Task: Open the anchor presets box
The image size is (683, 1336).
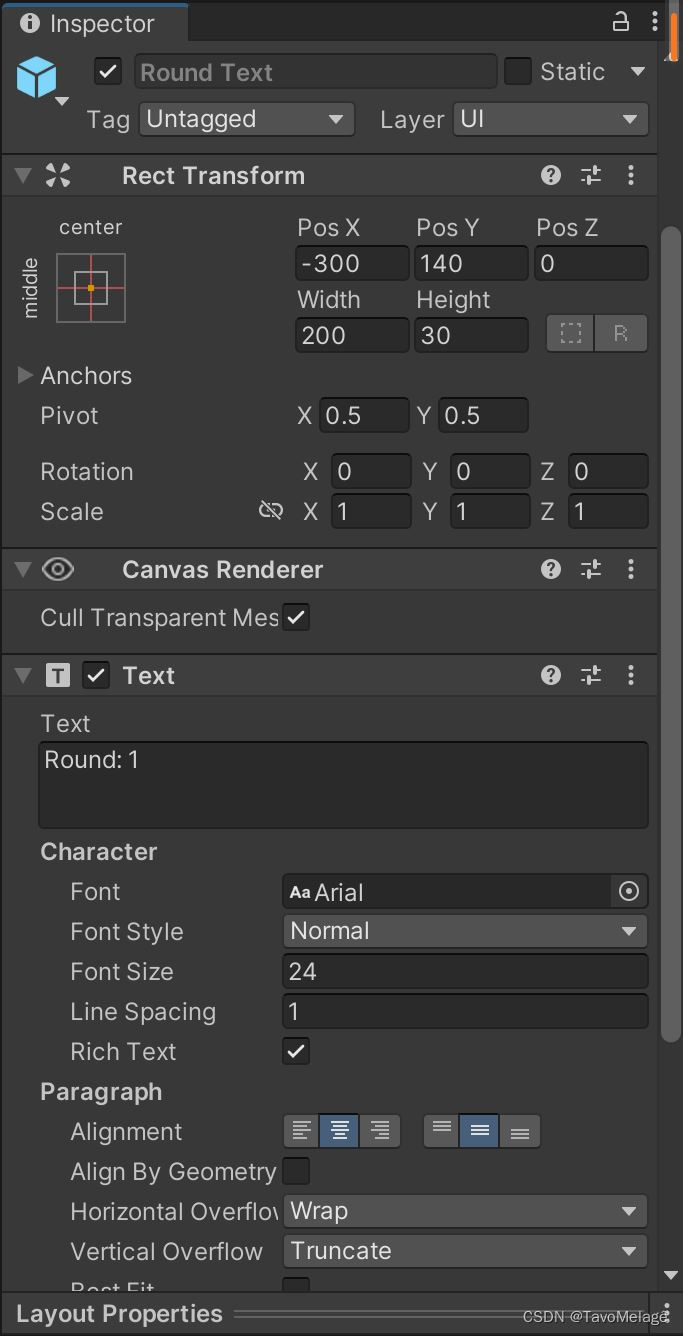Action: (91, 288)
